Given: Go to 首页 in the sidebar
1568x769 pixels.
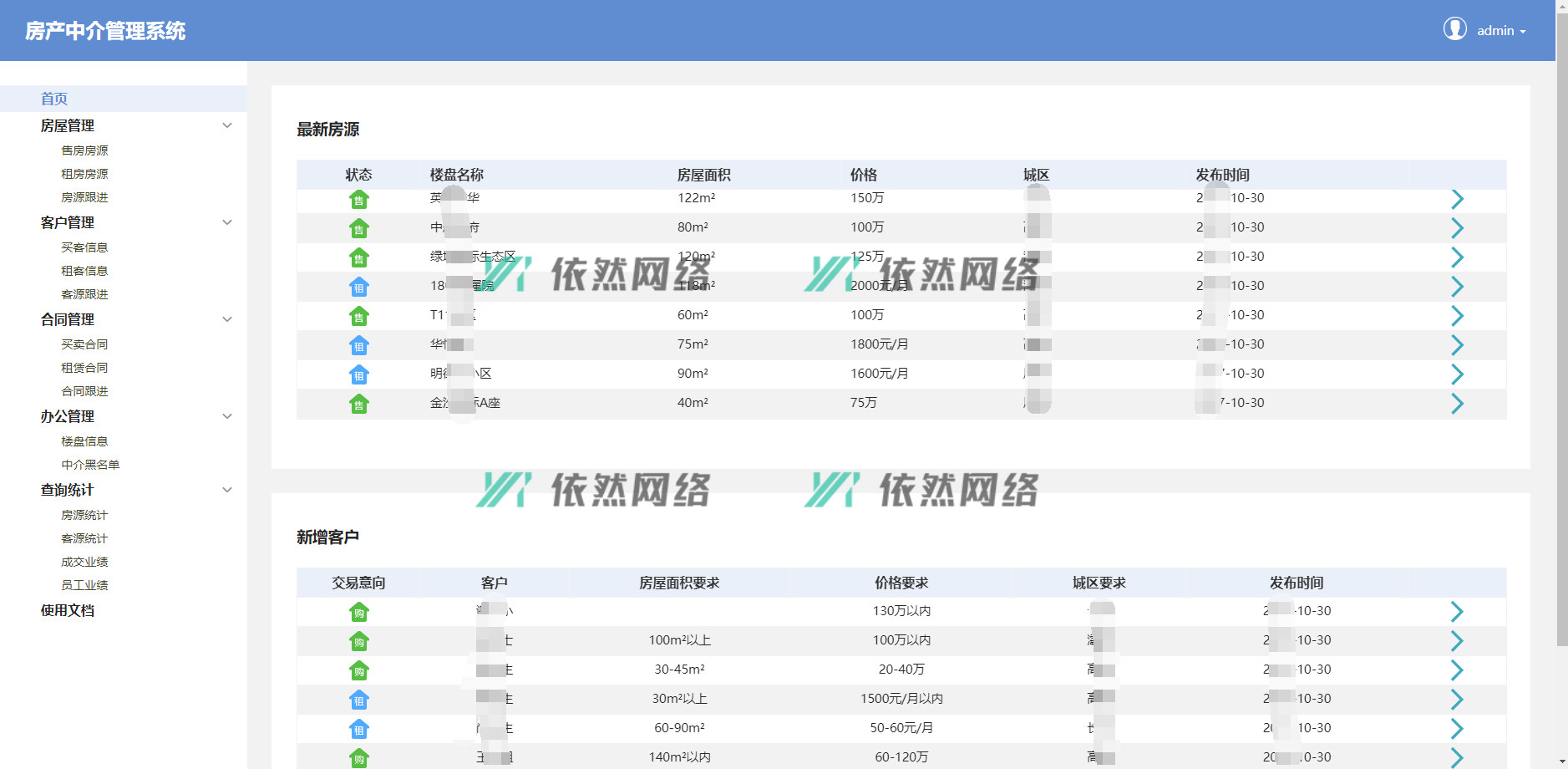Looking at the screenshot, I should coord(54,99).
